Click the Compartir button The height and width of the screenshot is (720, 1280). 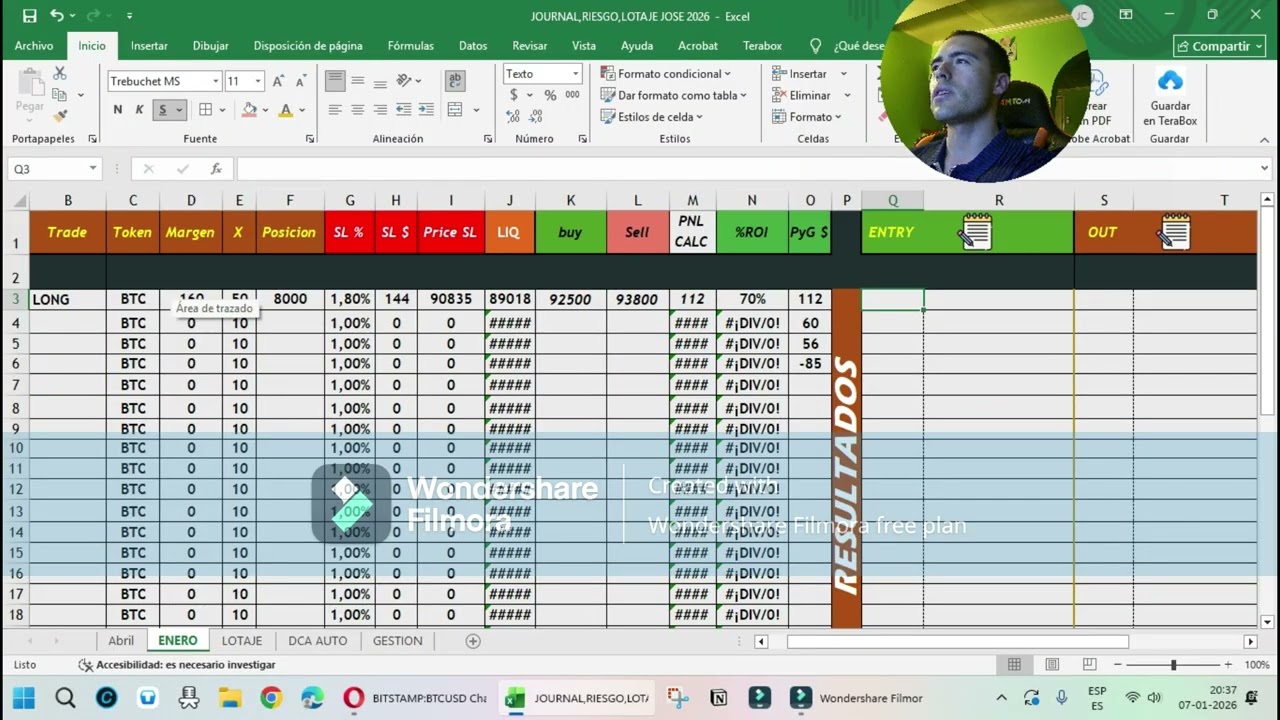tap(1219, 46)
